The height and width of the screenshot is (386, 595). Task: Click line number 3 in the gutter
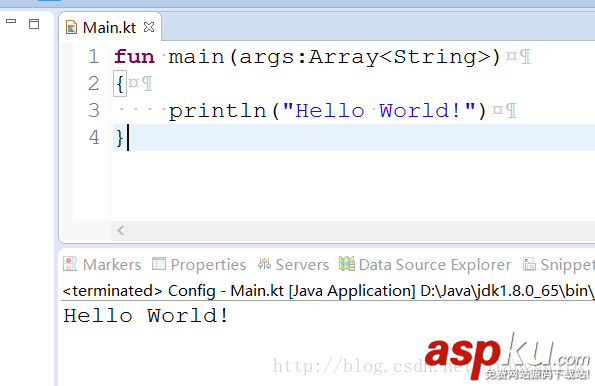click(x=94, y=110)
